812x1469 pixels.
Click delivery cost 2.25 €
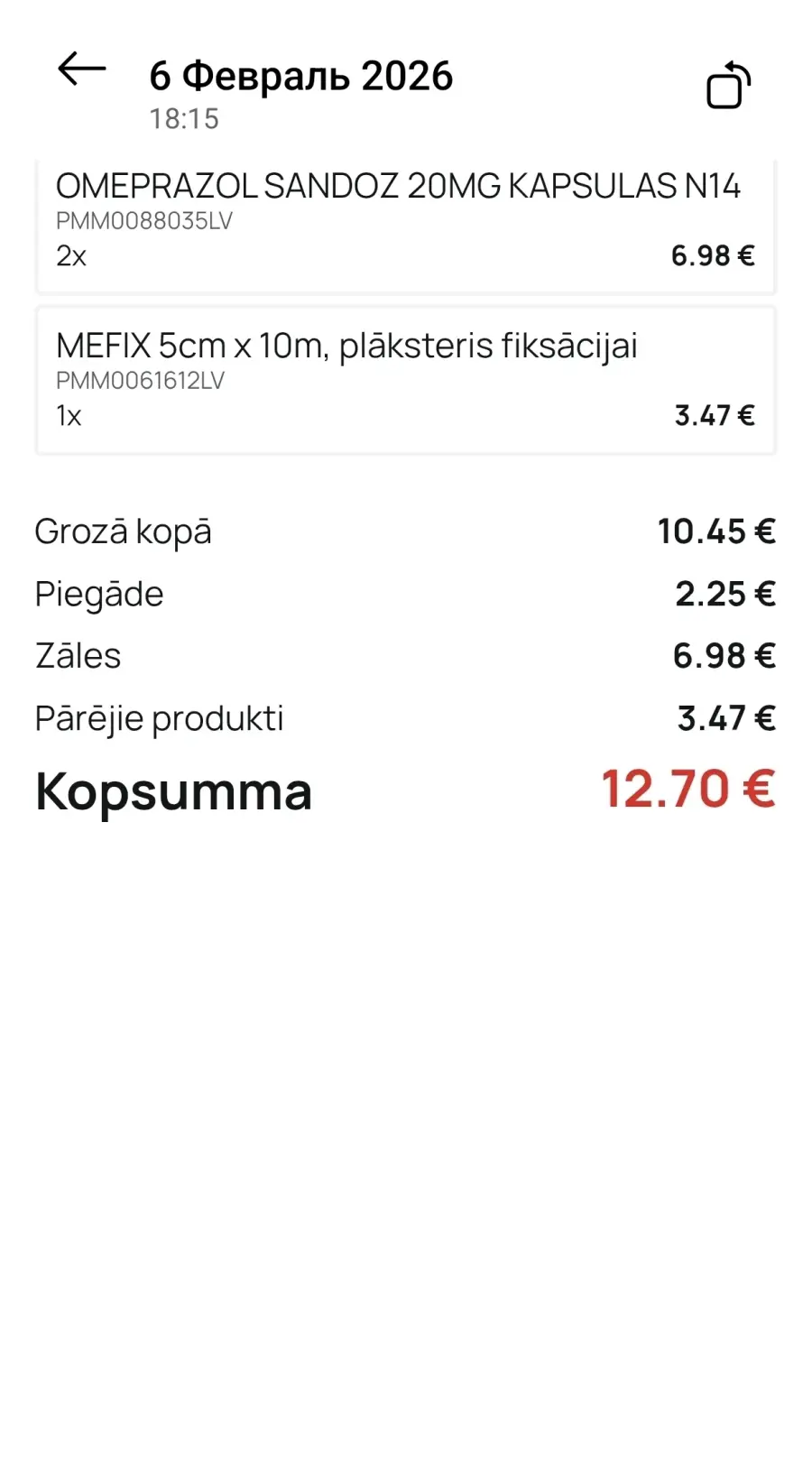(724, 595)
